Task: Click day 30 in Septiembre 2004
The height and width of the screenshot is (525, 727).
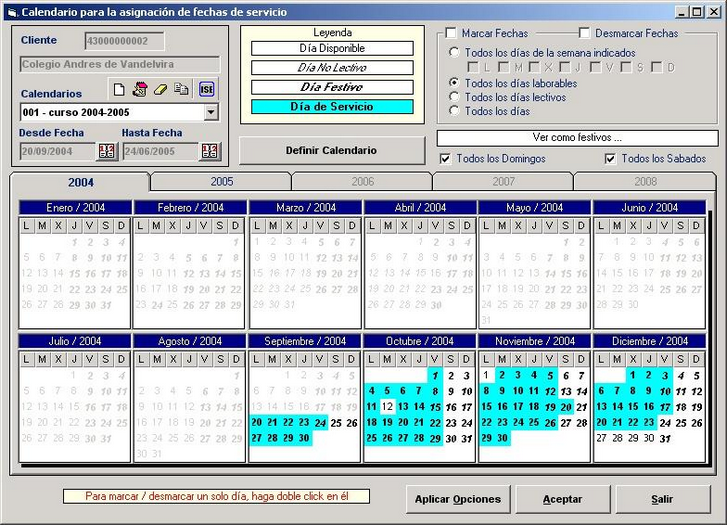Action: coord(304,438)
